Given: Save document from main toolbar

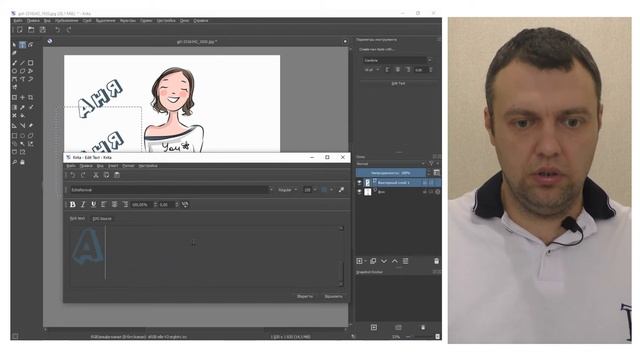Looking at the screenshot, I should [42, 30].
